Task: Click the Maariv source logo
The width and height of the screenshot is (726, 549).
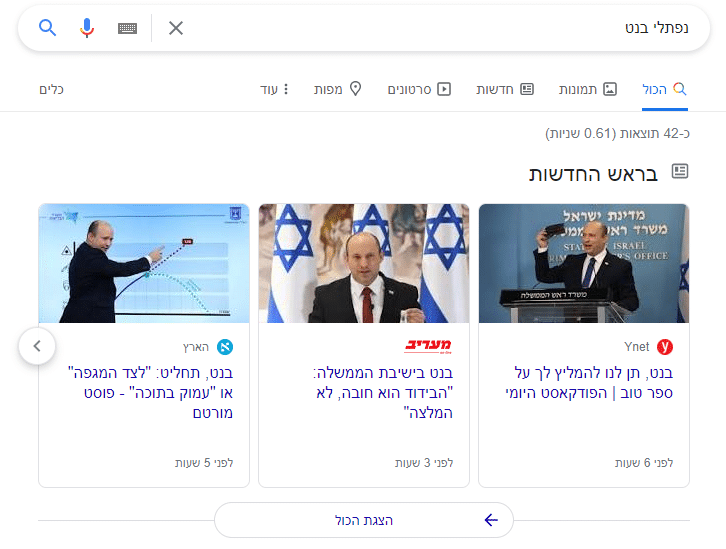Action: click(x=429, y=346)
